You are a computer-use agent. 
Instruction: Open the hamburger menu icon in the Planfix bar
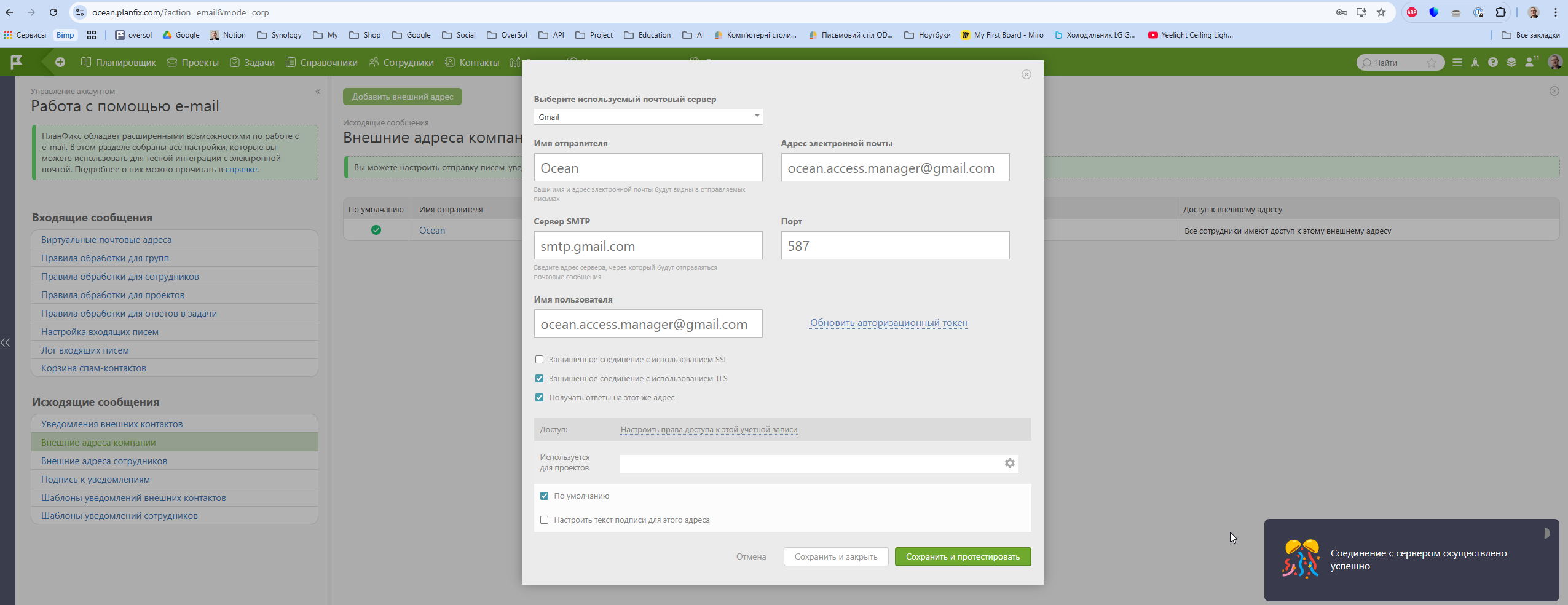coord(1457,62)
